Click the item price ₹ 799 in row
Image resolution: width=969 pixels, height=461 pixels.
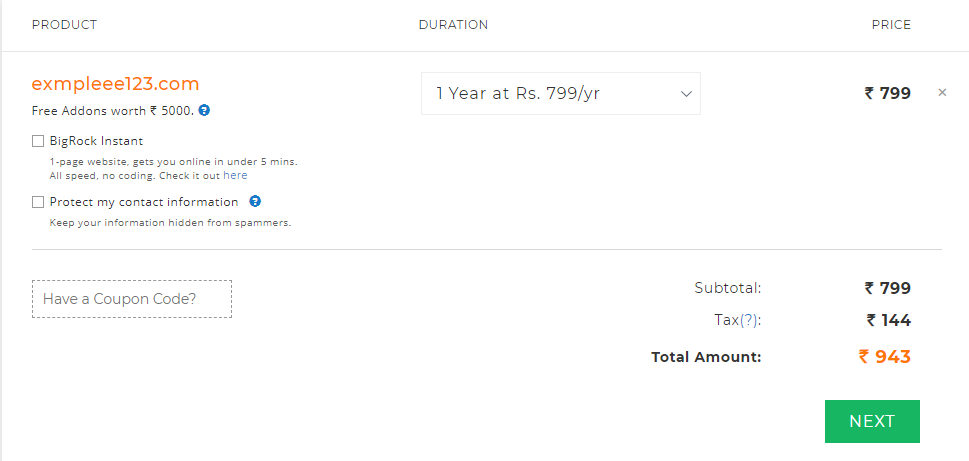887,93
